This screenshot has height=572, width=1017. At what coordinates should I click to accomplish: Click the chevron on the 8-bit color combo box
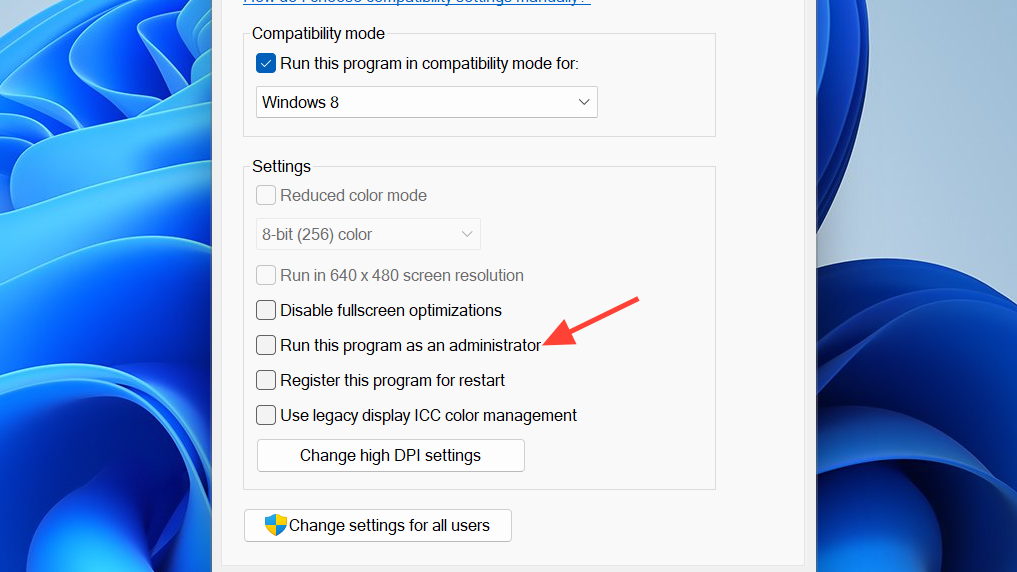pos(467,234)
